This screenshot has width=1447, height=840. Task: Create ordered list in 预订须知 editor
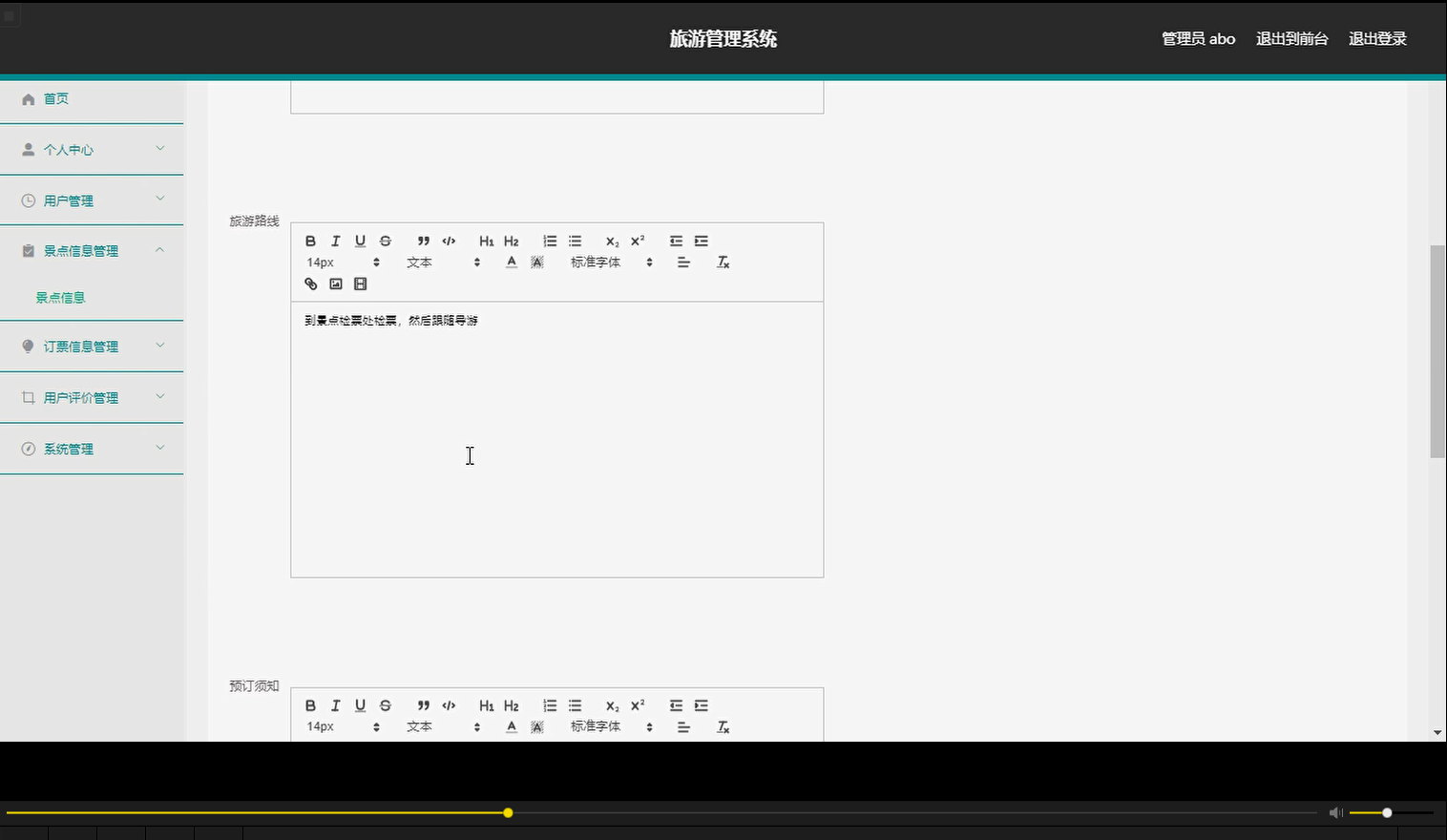550,706
